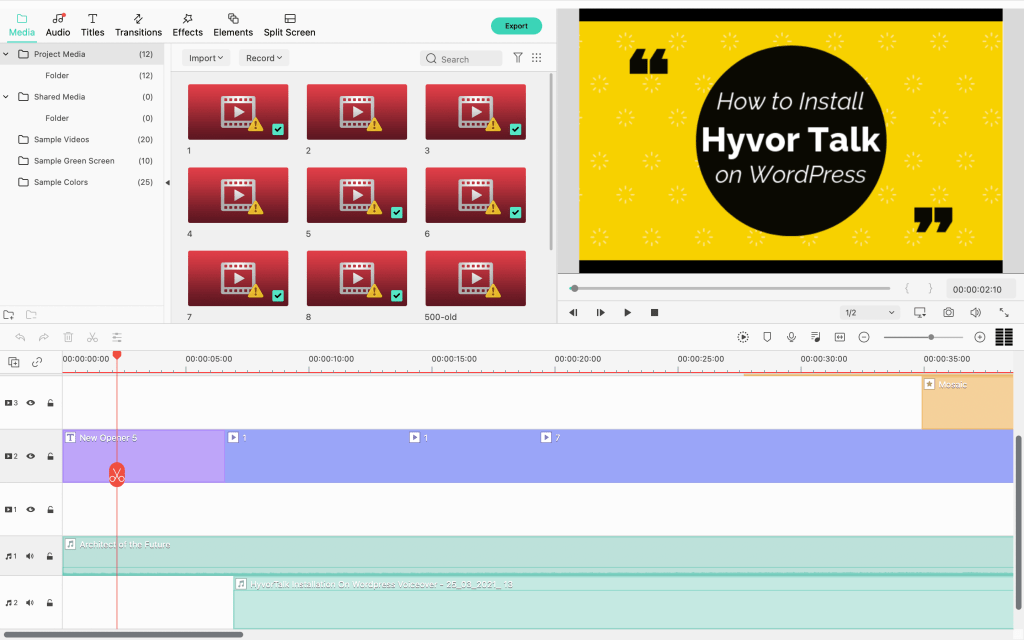
Task: Click the split scissors icon in timeline toolbar
Action: tap(92, 338)
